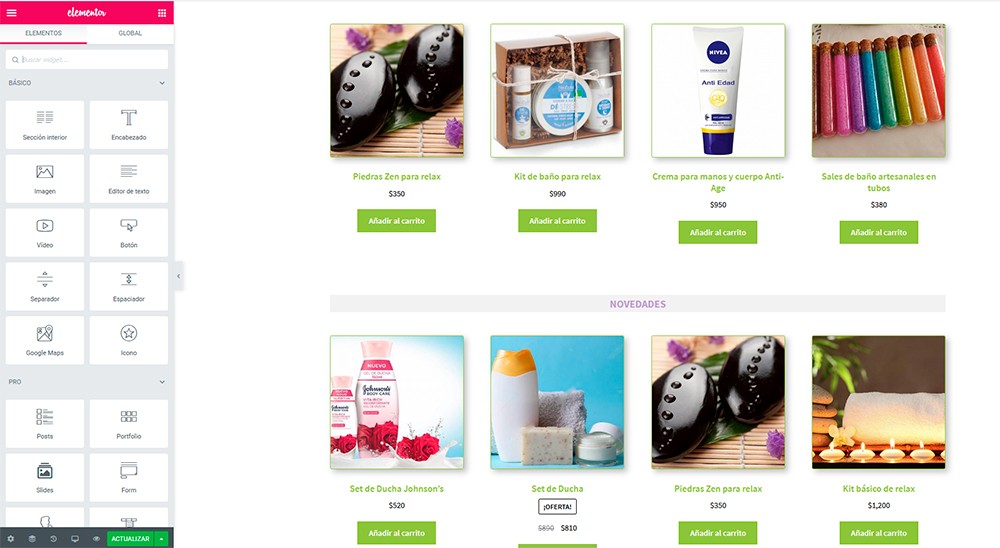Screen dimensions: 1000x548
Task: Open settings gear in bottom bar
Action: coord(10,538)
